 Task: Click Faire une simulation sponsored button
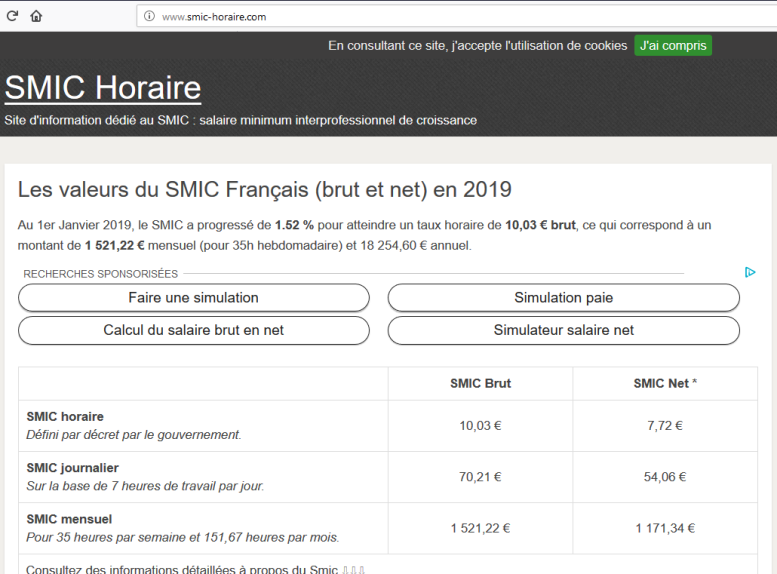coord(194,297)
